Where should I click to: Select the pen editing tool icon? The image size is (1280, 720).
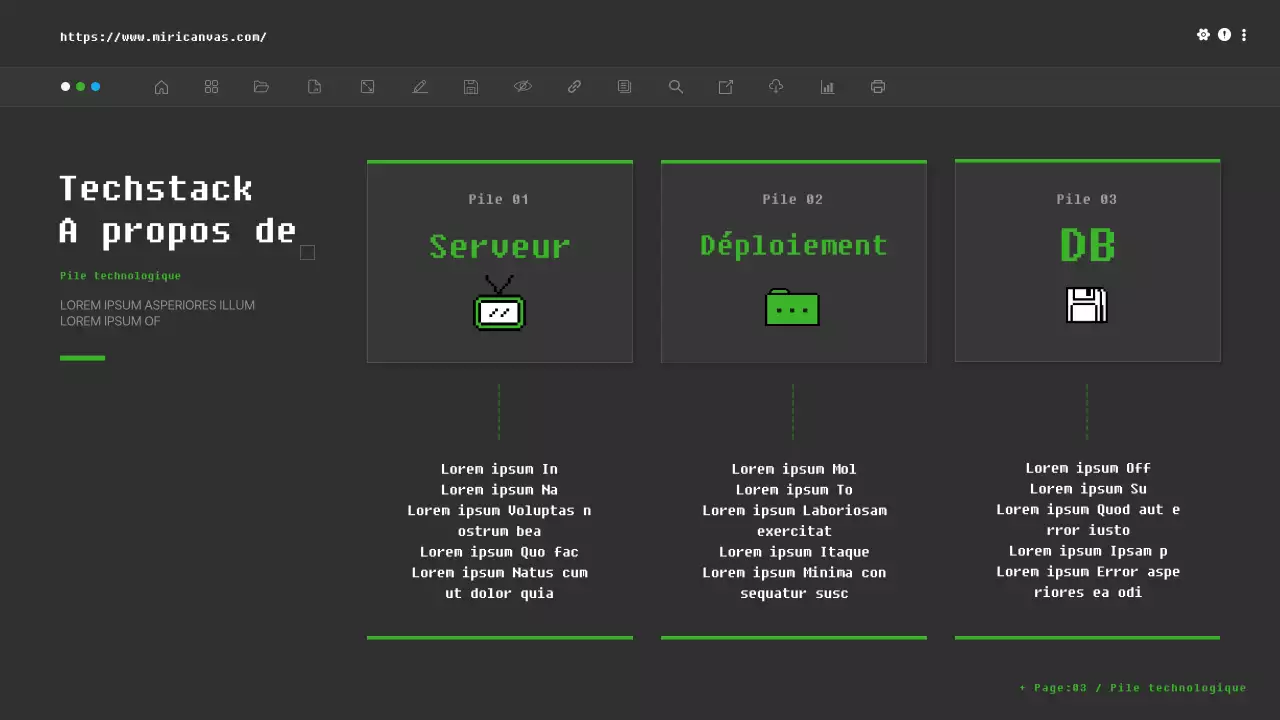click(420, 86)
